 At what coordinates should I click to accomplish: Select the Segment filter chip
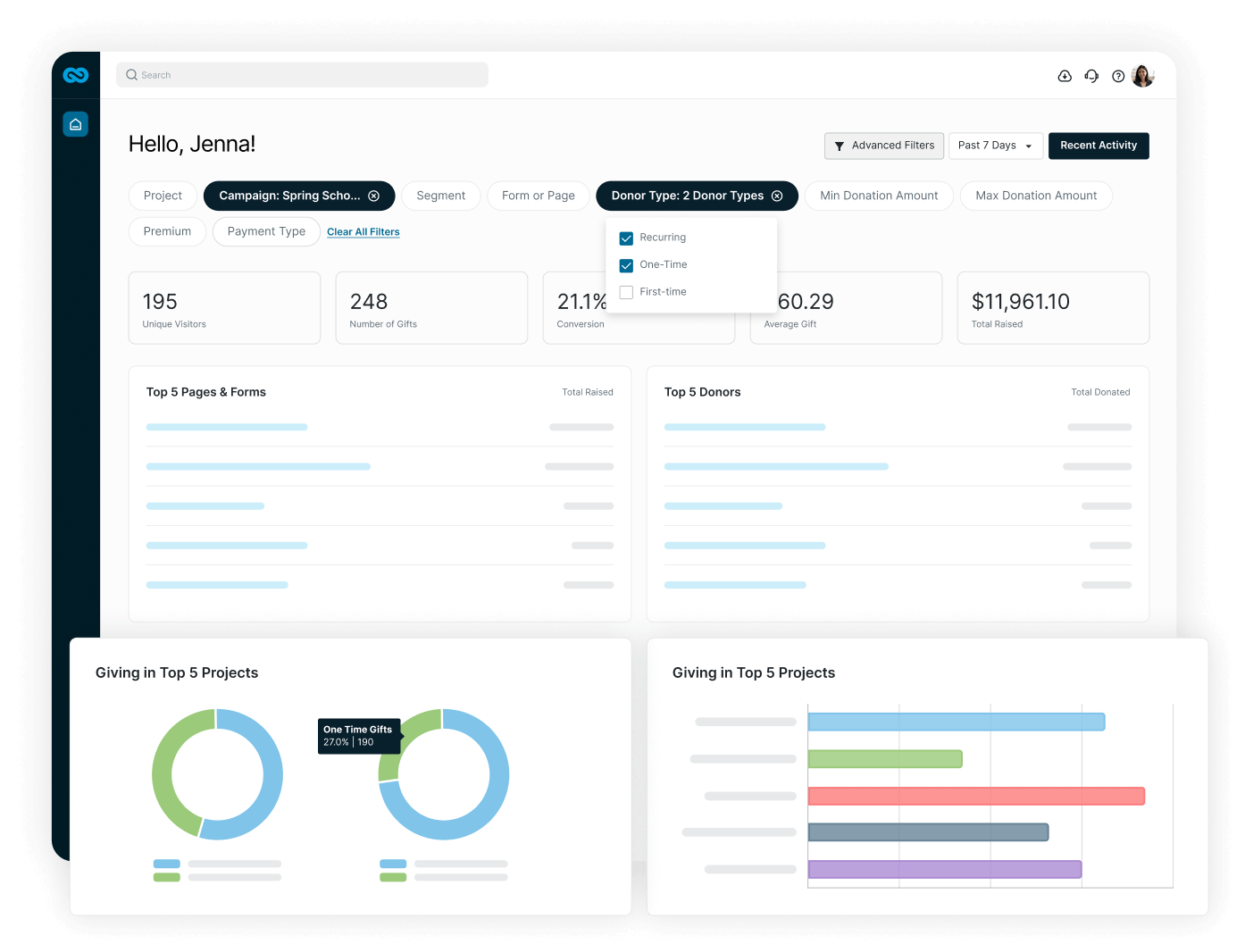pos(440,196)
